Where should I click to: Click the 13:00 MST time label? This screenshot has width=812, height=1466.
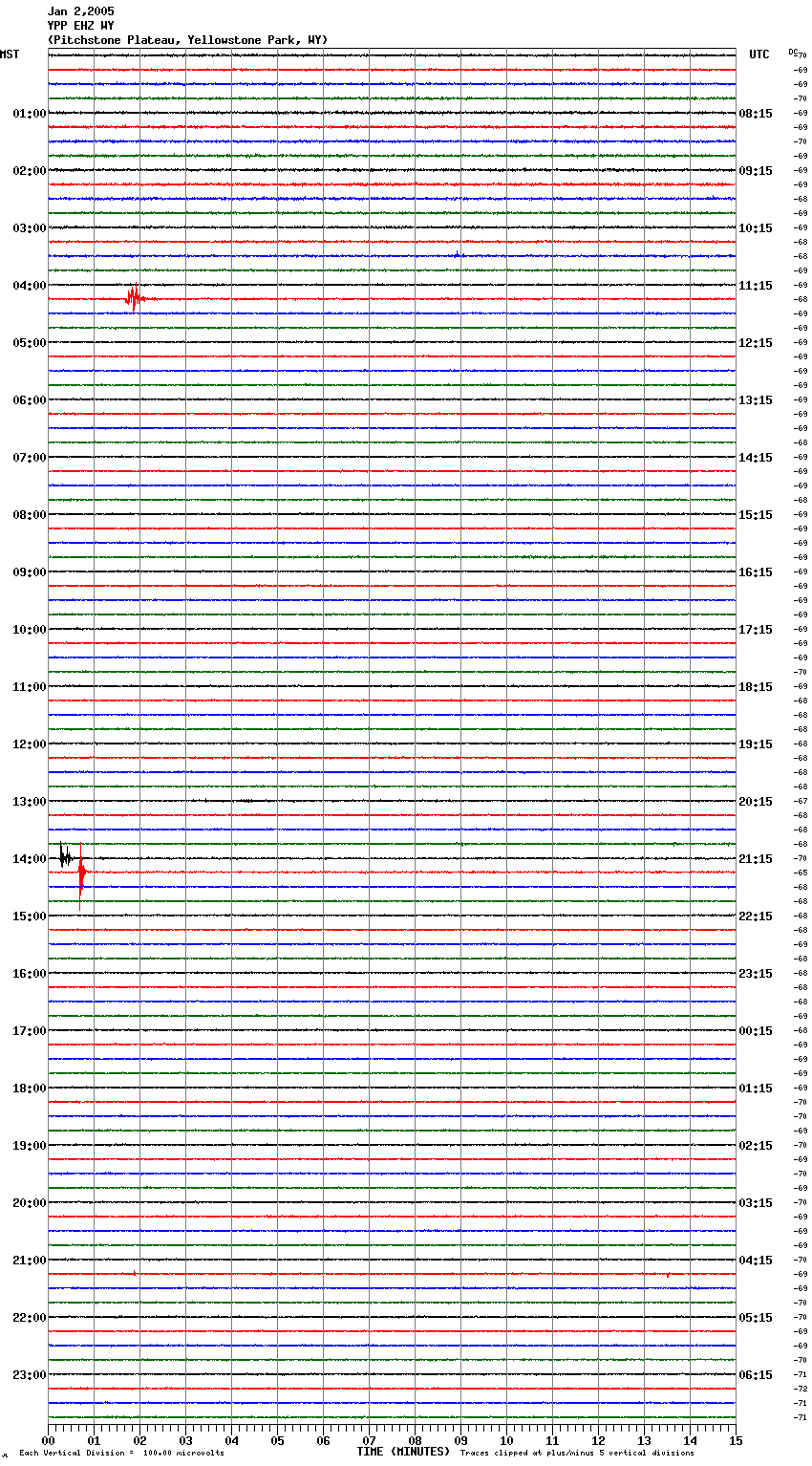tap(30, 802)
